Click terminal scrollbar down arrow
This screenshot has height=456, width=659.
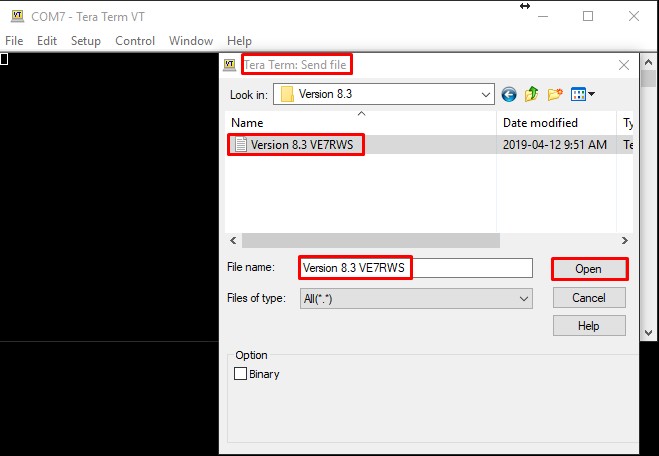648,333
